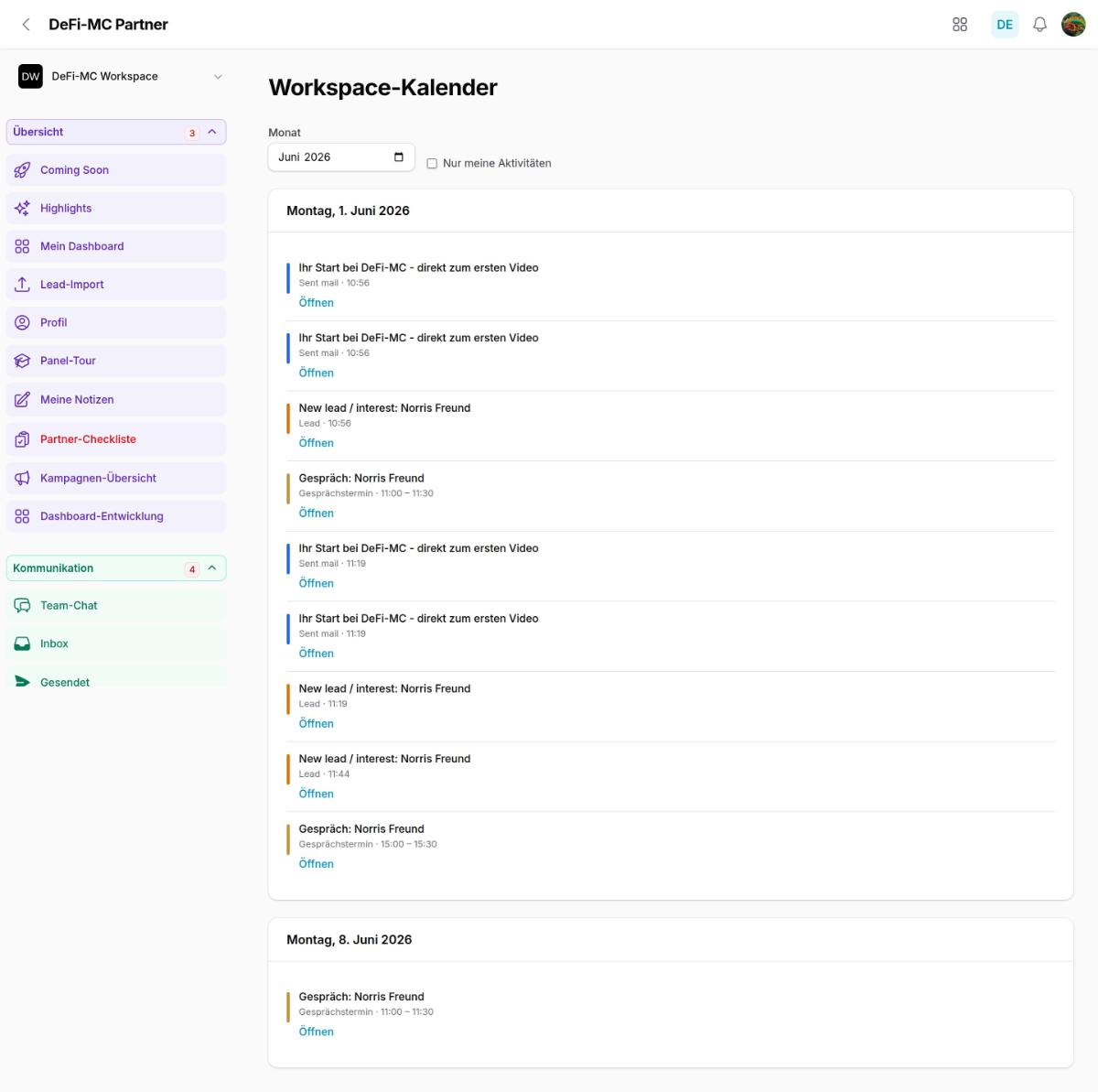This screenshot has height=1092, width=1098.
Task: Enable Nur meine Aktivitäten checkbox
Action: tap(432, 164)
